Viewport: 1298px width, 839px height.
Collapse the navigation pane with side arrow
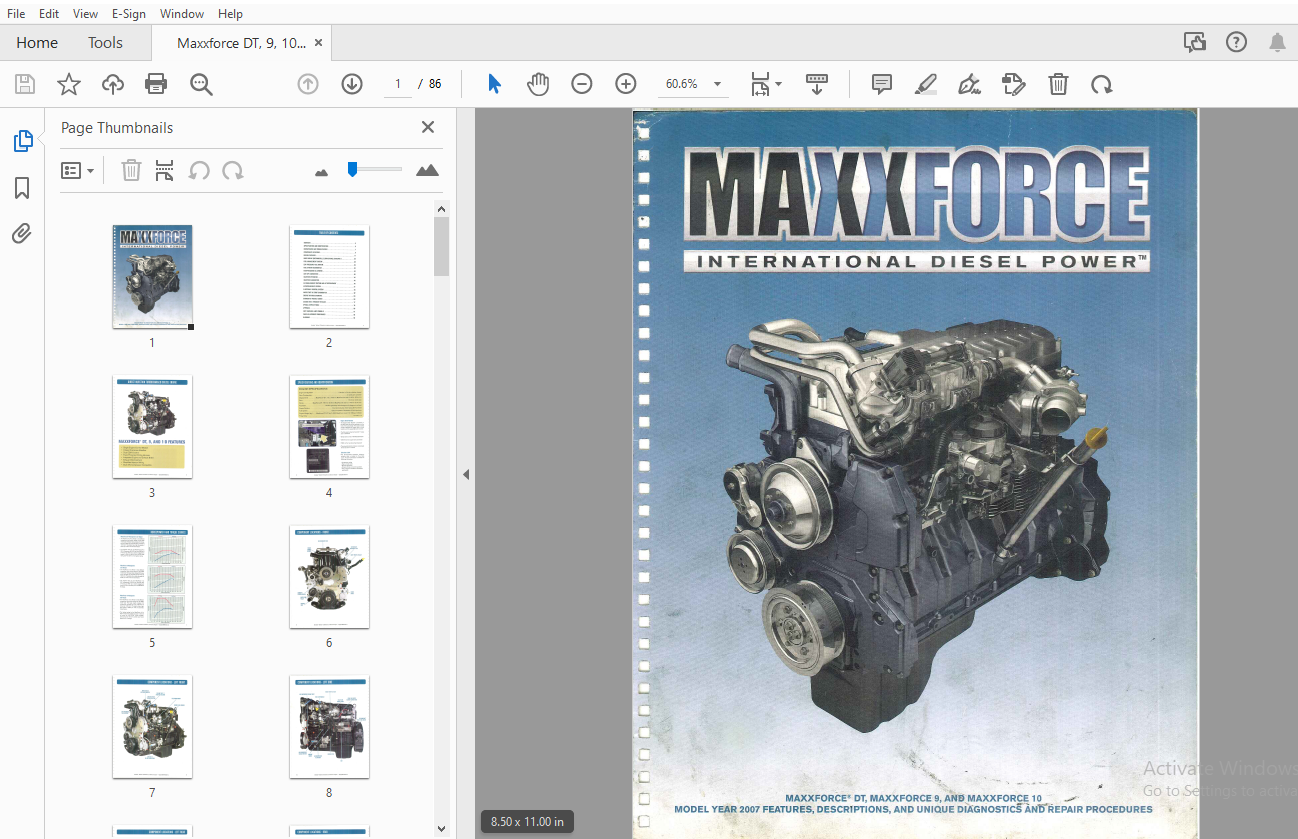pyautogui.click(x=465, y=475)
